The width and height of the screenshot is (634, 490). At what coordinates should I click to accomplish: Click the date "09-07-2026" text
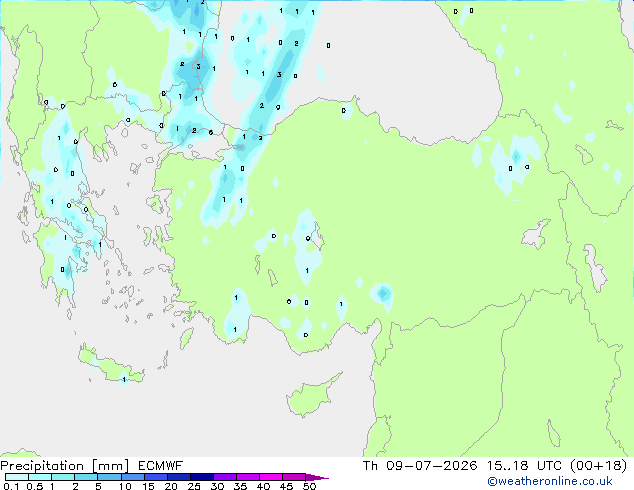431,466
